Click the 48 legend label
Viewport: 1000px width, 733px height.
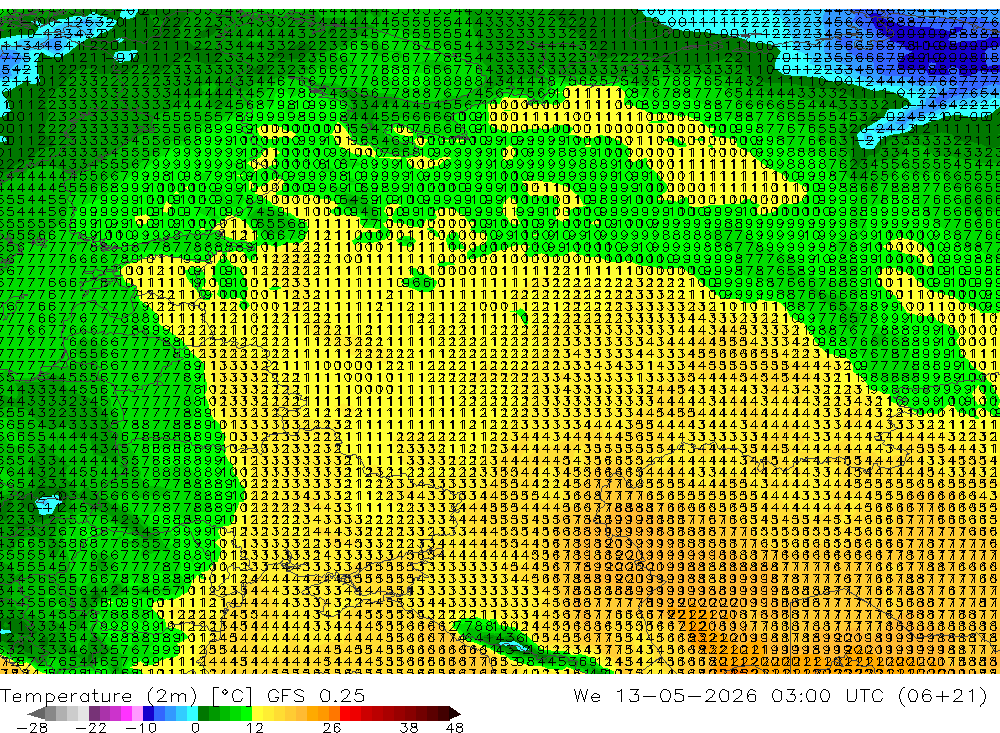click(455, 727)
